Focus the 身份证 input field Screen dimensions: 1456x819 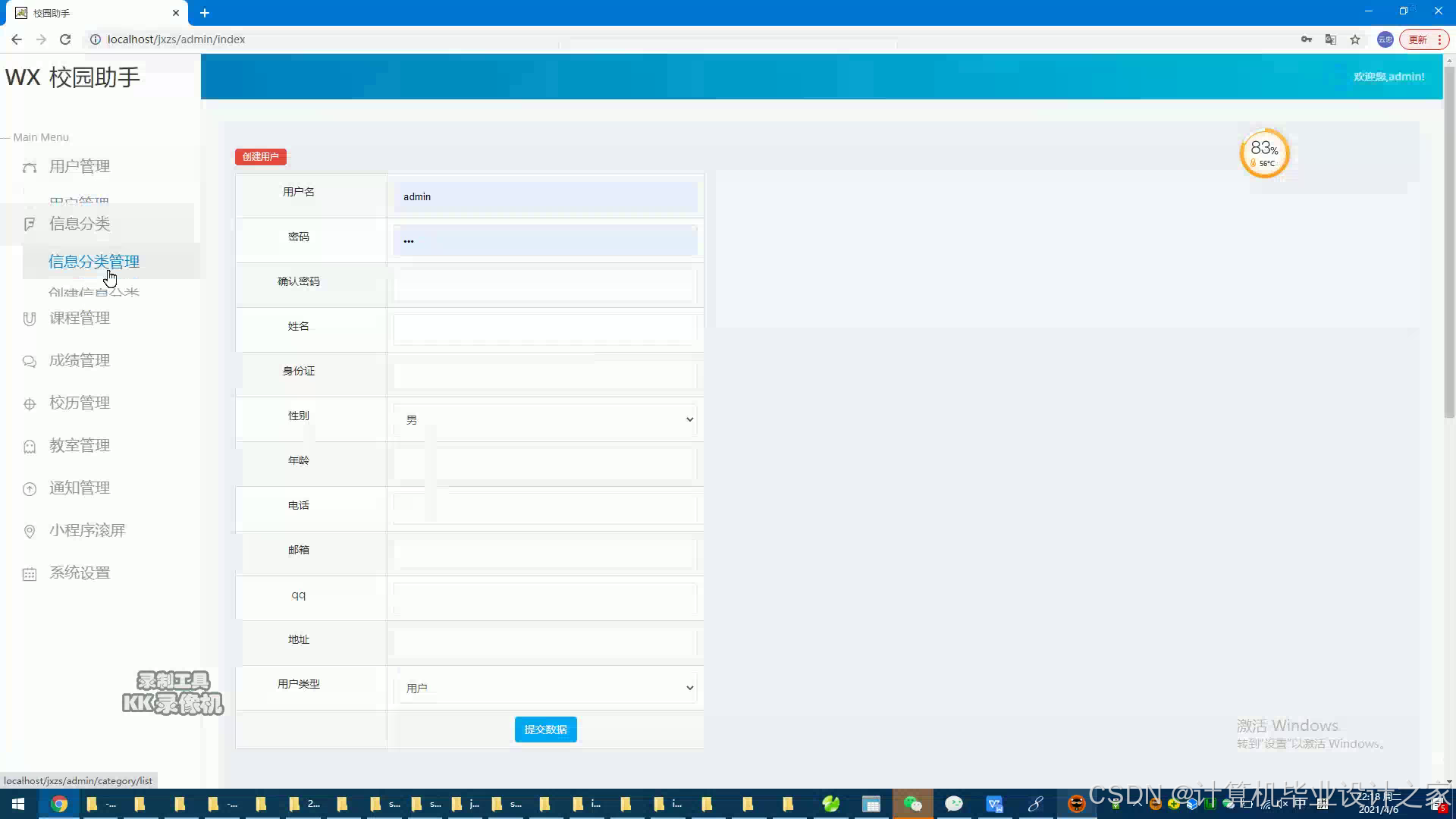(x=545, y=375)
